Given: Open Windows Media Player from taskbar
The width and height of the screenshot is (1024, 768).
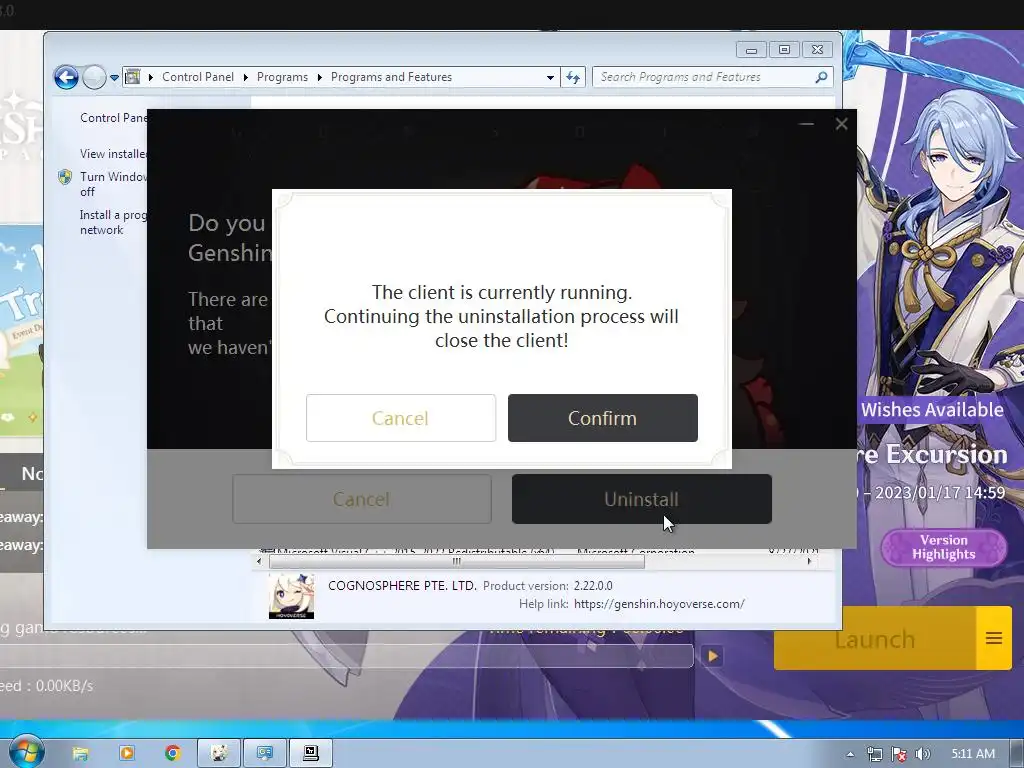Looking at the screenshot, I should pyautogui.click(x=127, y=754).
